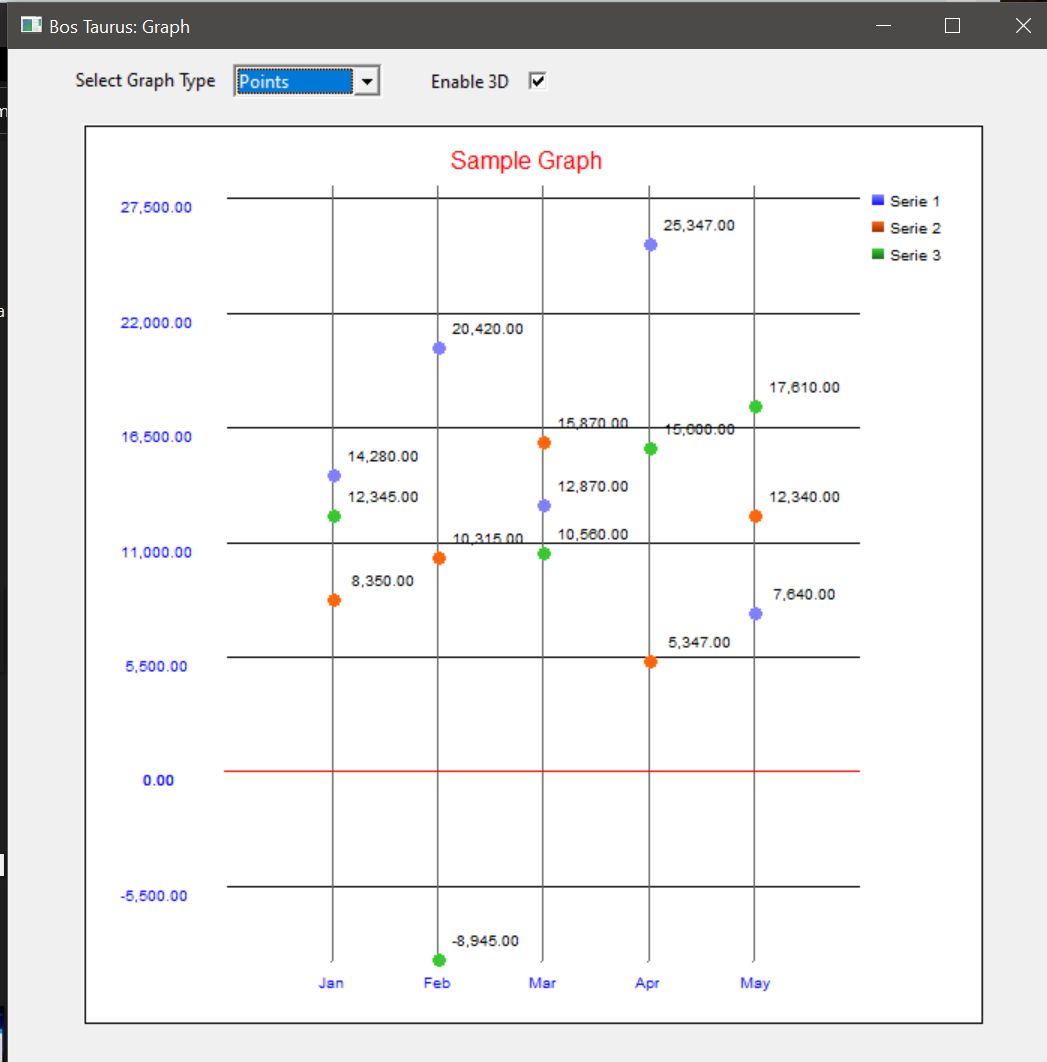
Task: Click the 'Points' graph type field
Action: coord(294,82)
